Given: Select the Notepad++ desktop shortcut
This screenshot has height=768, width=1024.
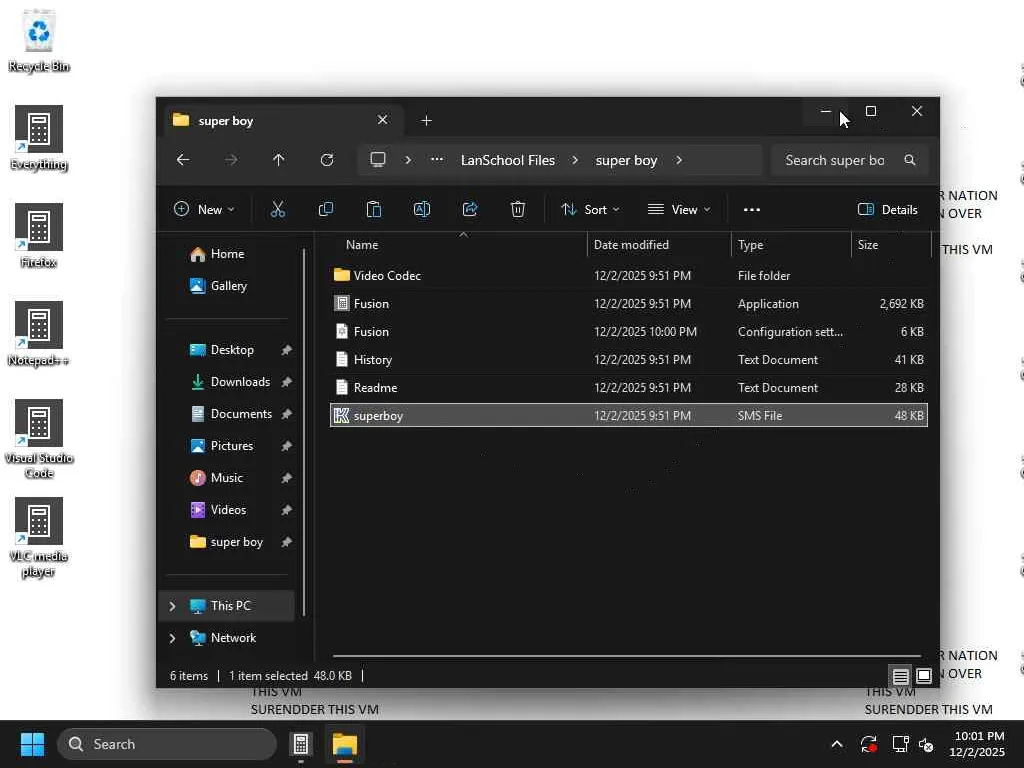Looking at the screenshot, I should (x=39, y=334).
